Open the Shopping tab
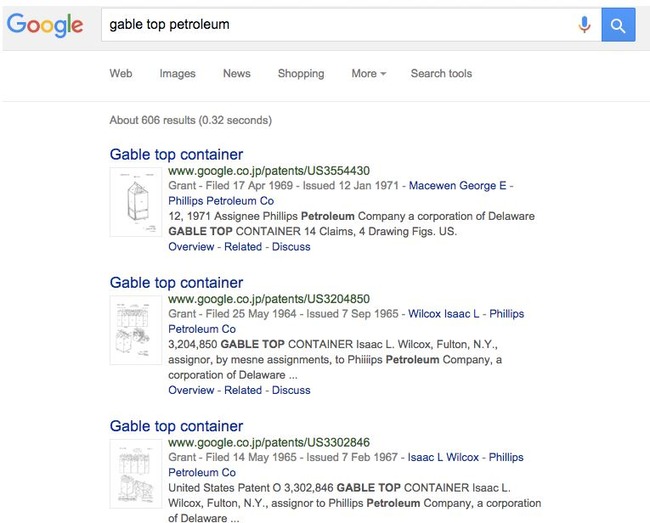 [x=301, y=74]
